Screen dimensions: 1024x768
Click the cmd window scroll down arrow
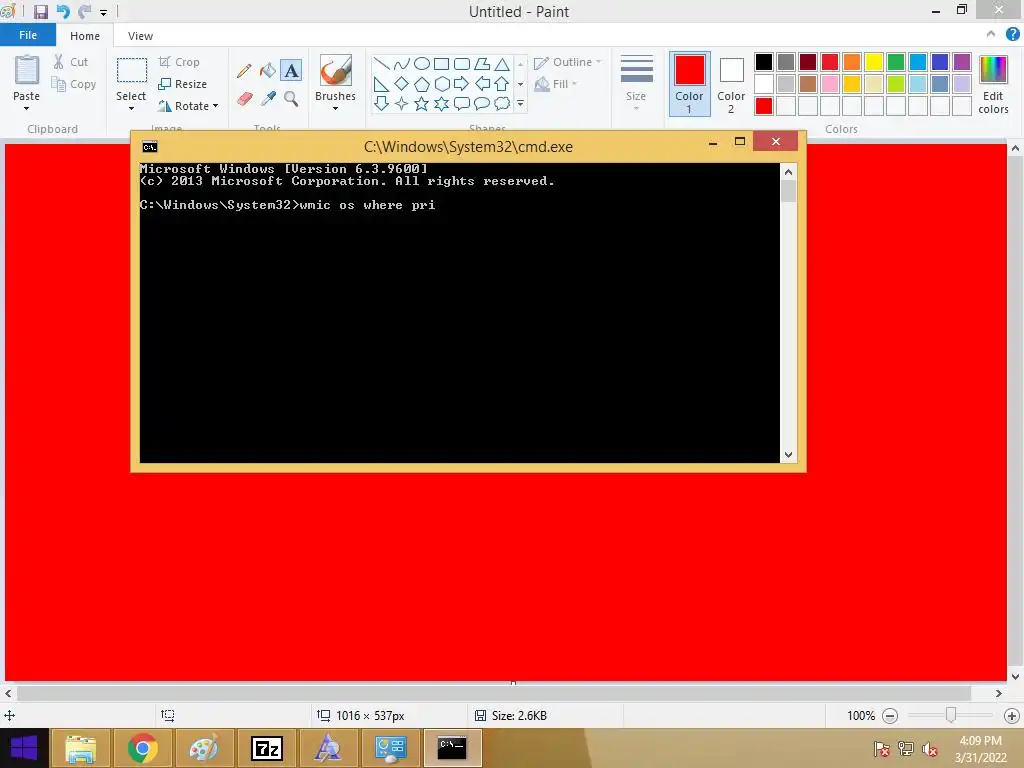click(x=788, y=455)
